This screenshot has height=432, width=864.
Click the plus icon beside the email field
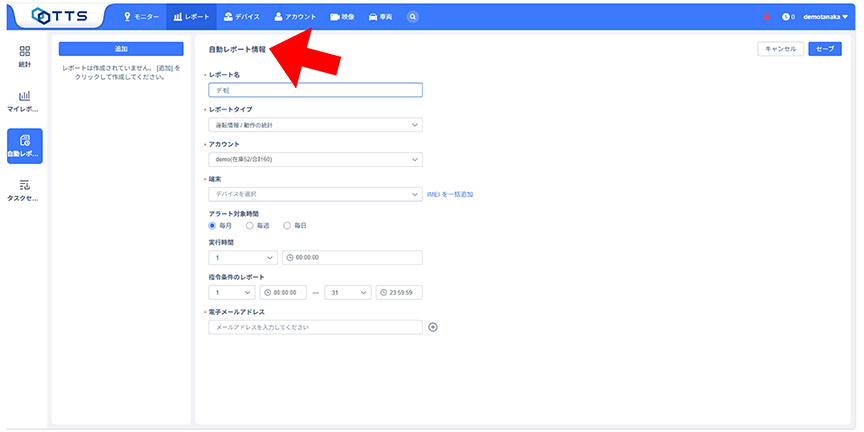coord(433,327)
